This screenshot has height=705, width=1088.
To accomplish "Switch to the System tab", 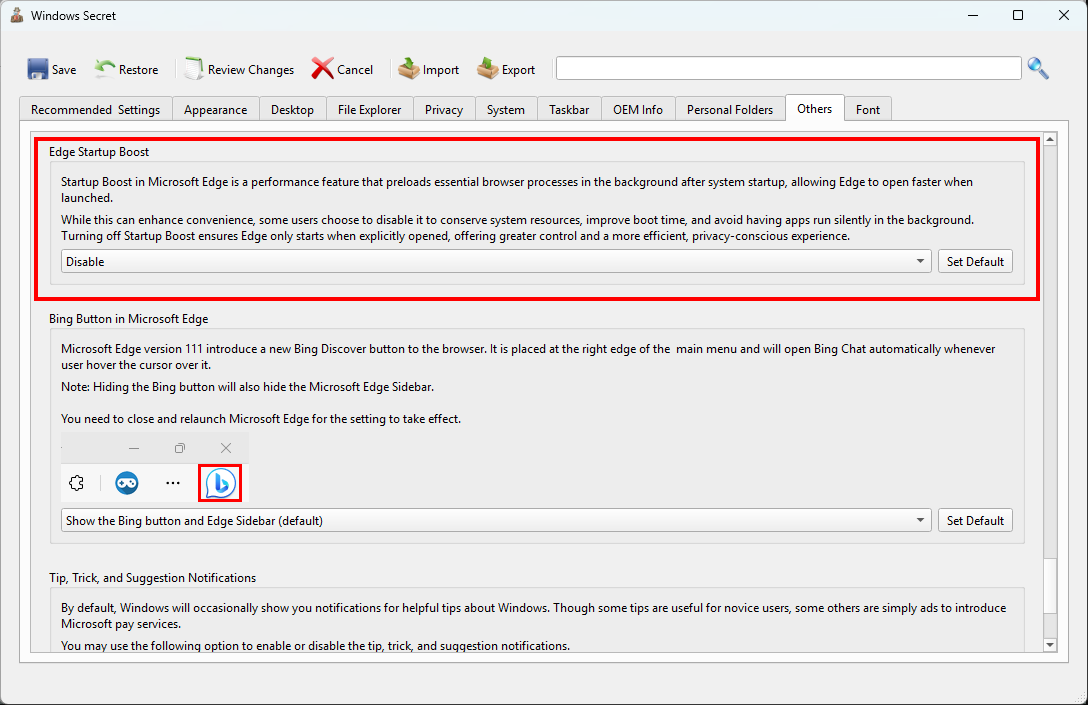I will pyautogui.click(x=506, y=110).
